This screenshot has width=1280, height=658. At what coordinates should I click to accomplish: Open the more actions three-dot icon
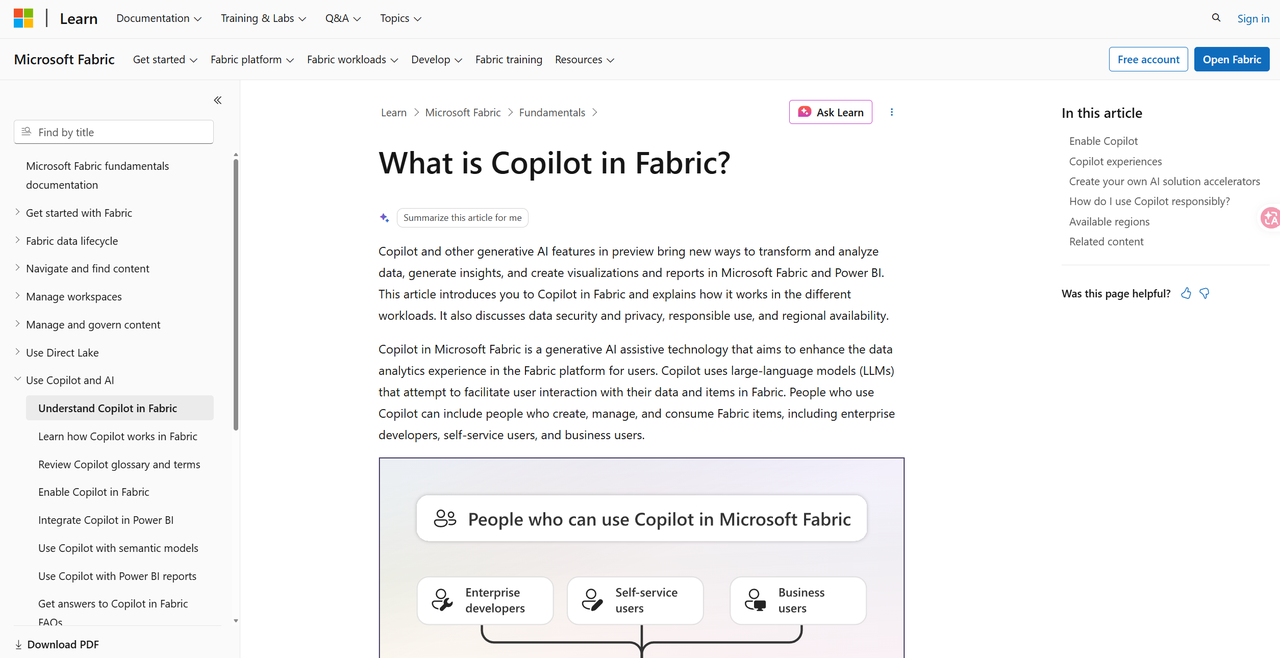(891, 112)
